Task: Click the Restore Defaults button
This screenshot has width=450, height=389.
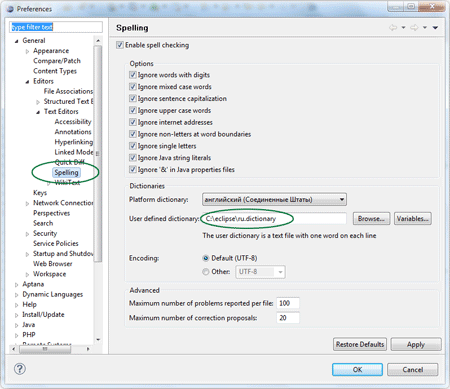Action: (x=360, y=344)
